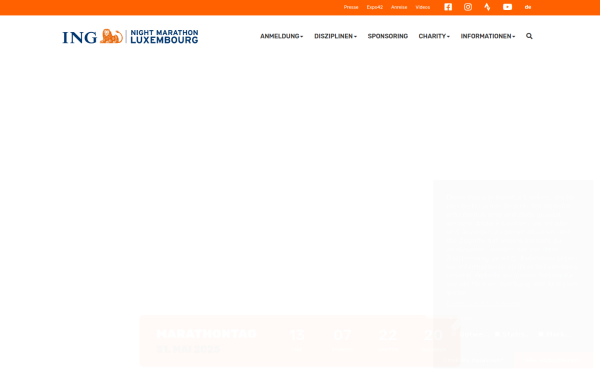Go to the Sponsoring page
This screenshot has height=375, width=600.
(388, 36)
